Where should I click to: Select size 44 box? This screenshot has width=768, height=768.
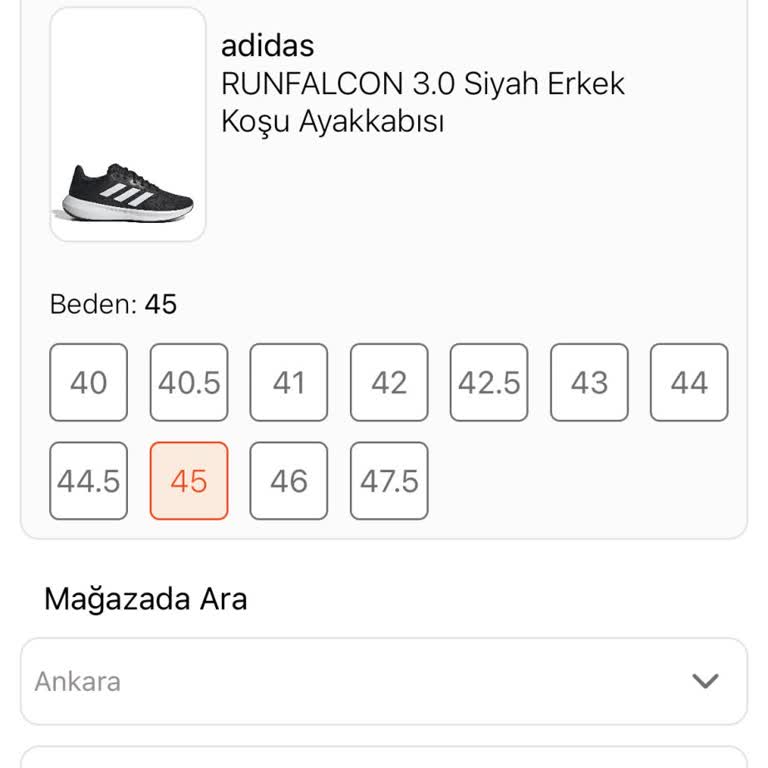[x=689, y=382]
